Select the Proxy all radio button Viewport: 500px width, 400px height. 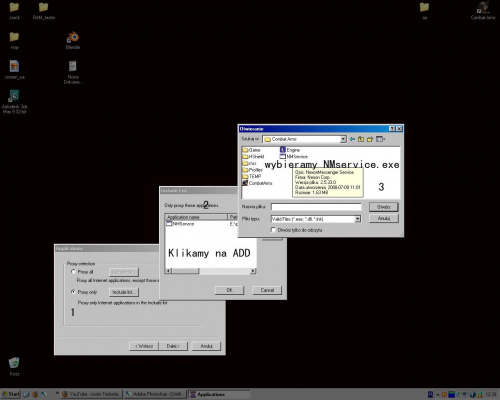tap(73, 272)
